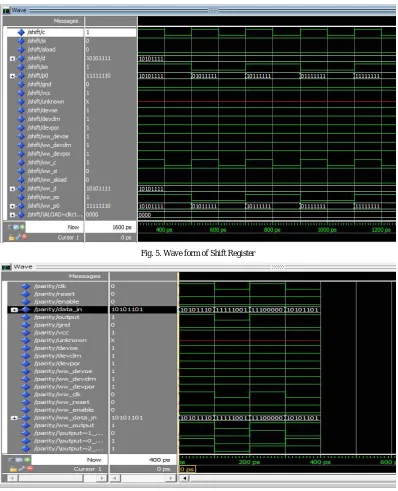Click the lock icon beside upper Cursor 1
Image resolution: width=398 pixels, height=491 pixels.
11,237
